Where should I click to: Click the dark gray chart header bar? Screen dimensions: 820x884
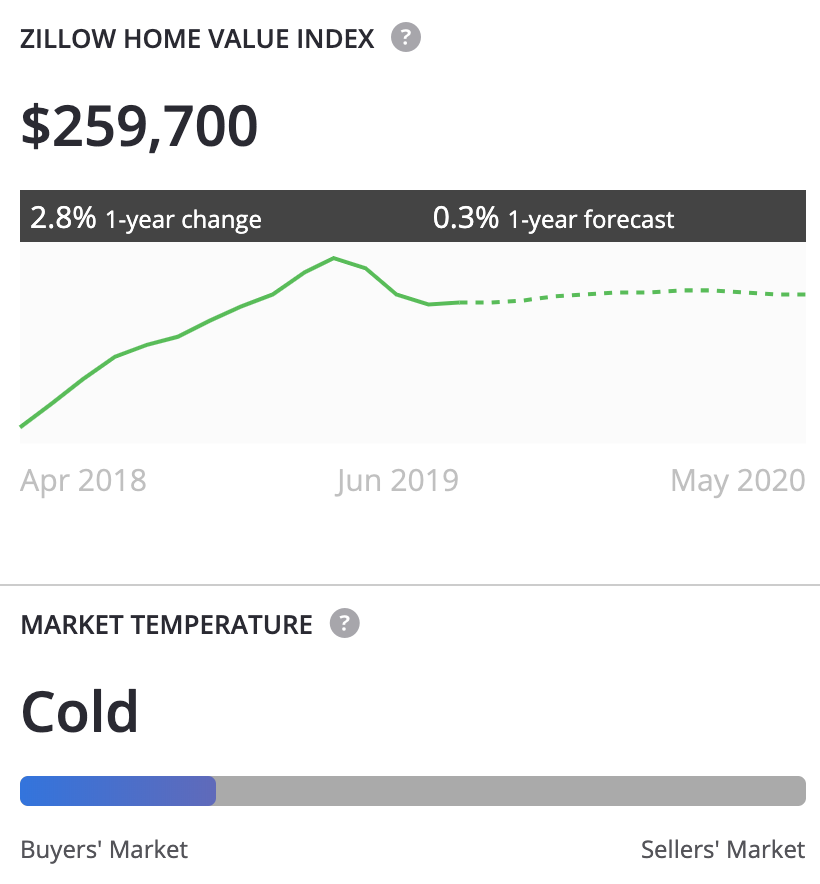click(x=413, y=216)
